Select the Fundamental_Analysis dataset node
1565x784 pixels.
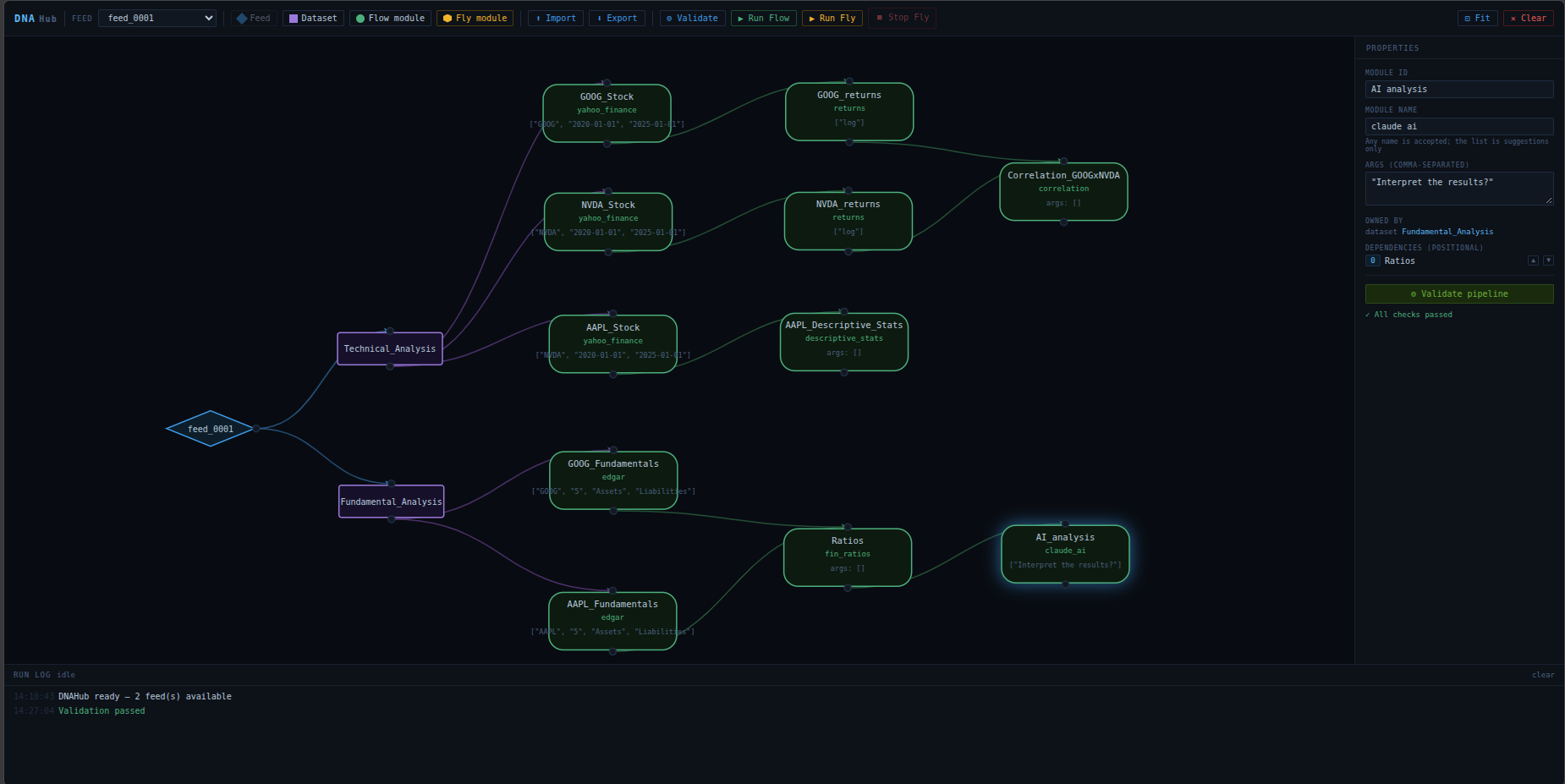pyautogui.click(x=391, y=502)
